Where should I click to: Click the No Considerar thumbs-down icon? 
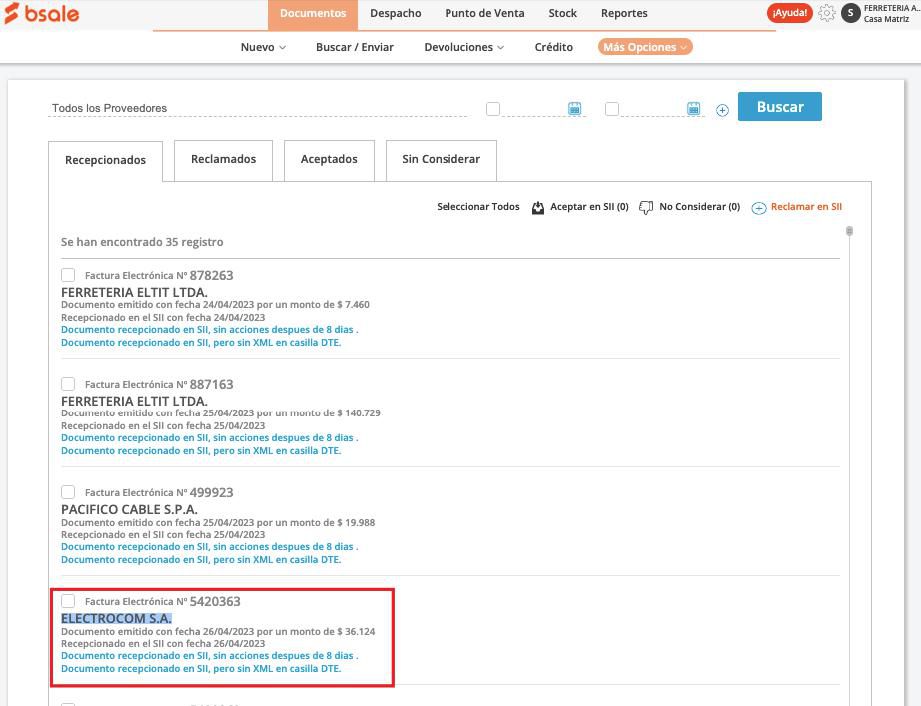[646, 207]
